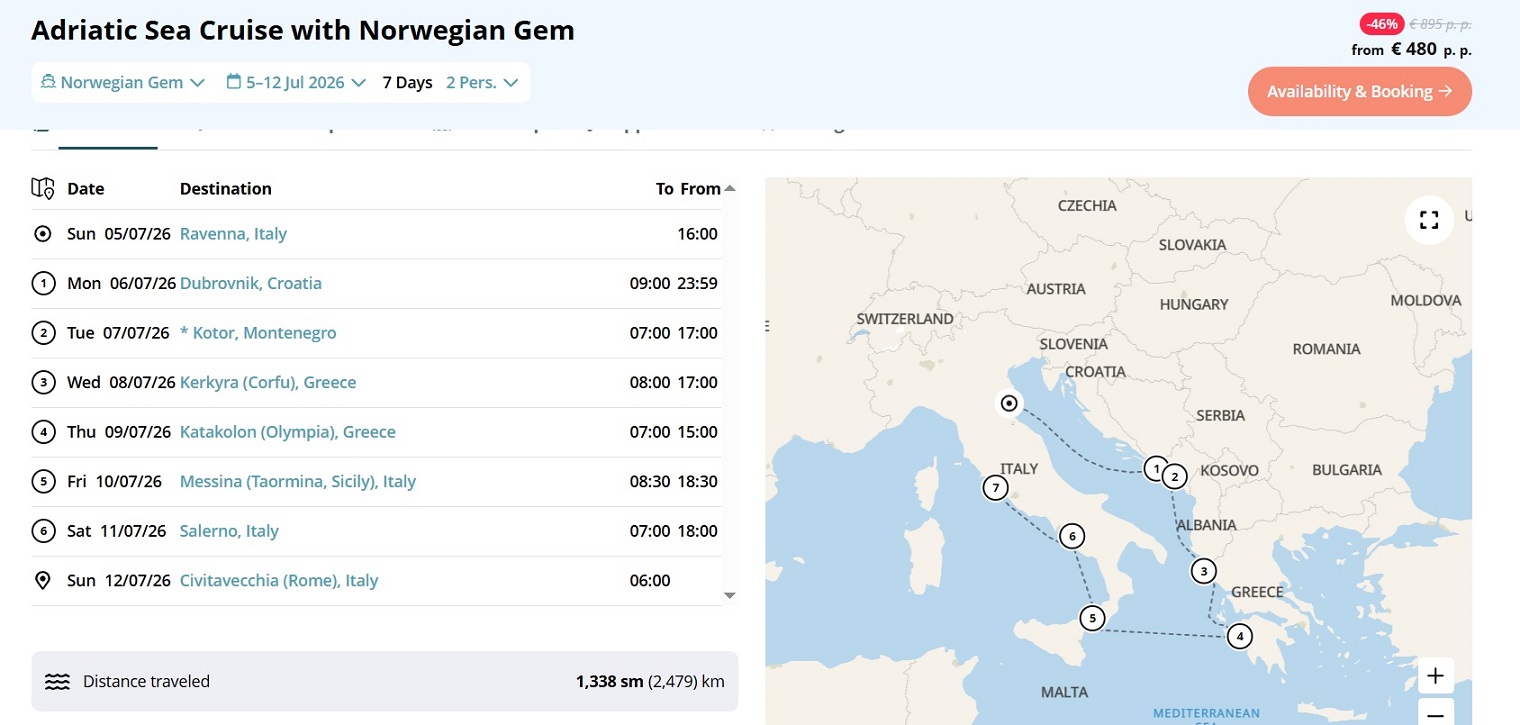Click map marker 6 for Salerno
Viewport: 1520px width, 725px height.
click(x=1072, y=536)
